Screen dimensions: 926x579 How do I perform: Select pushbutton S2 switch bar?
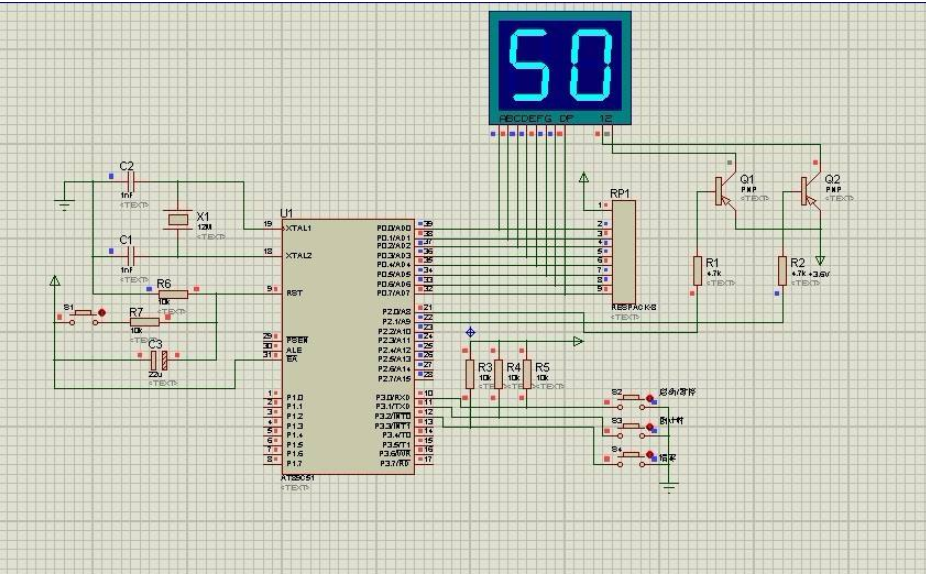[x=631, y=398]
